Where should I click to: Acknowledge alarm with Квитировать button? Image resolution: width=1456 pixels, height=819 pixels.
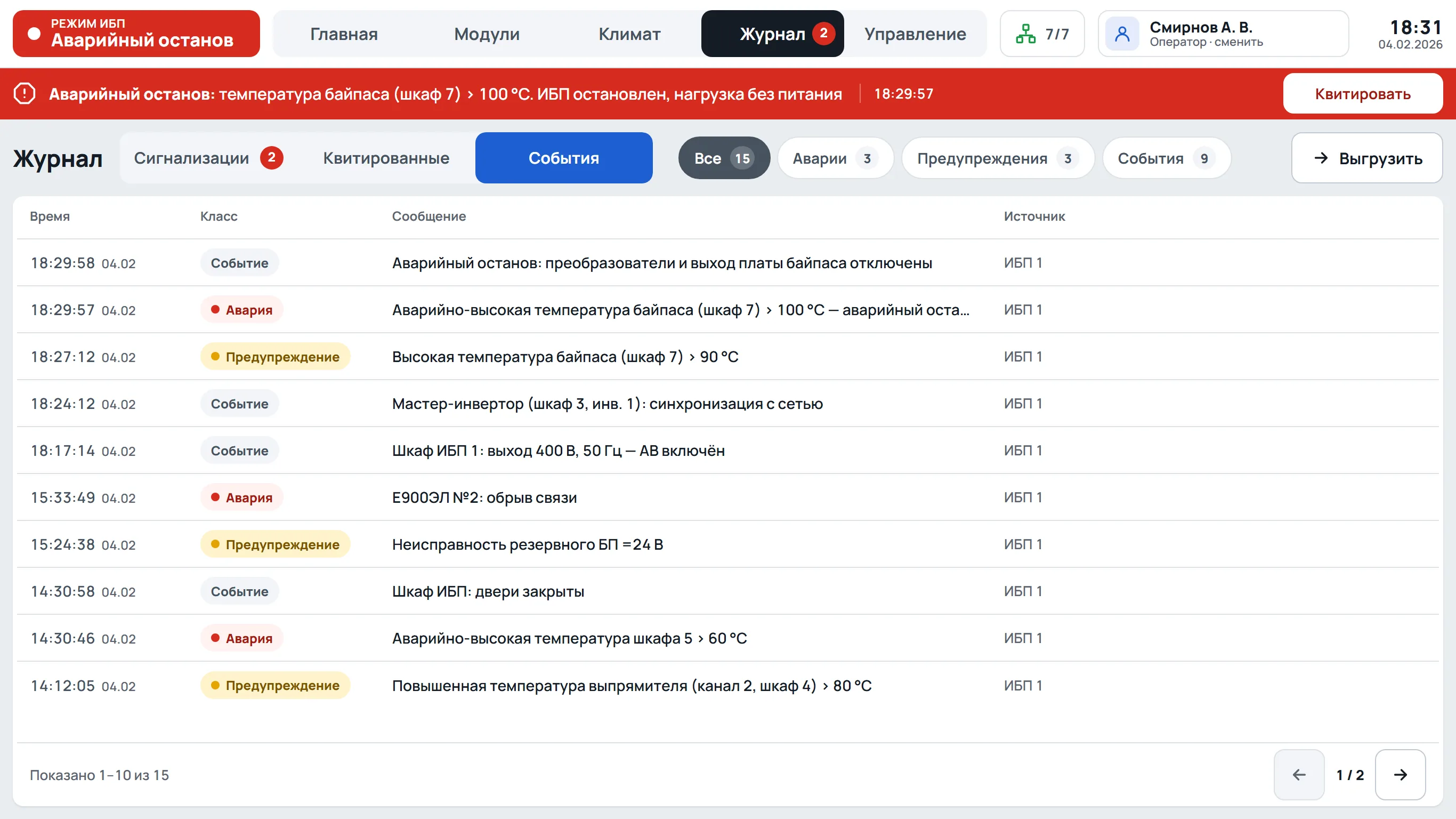click(1362, 93)
